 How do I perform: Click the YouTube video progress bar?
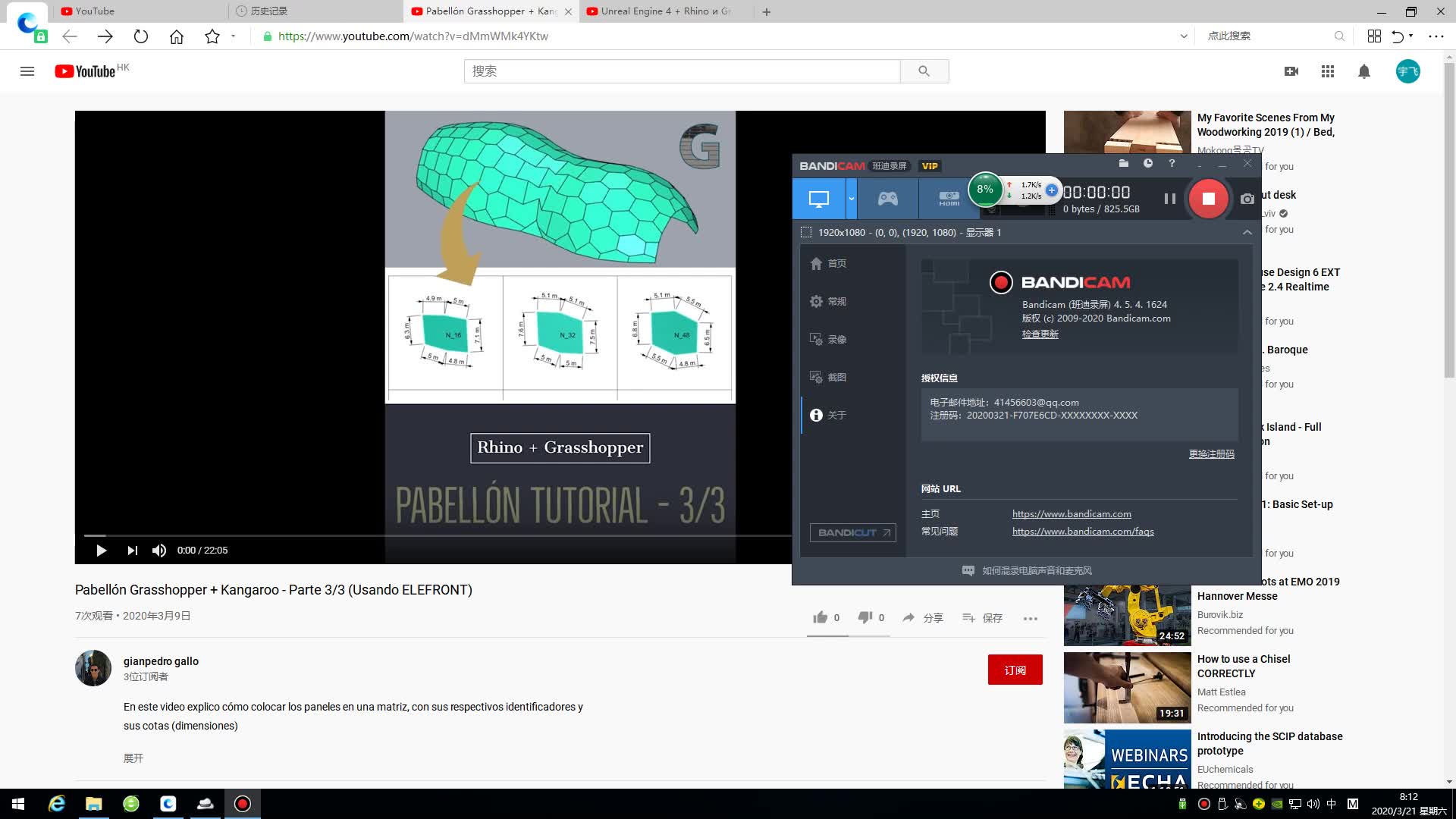coord(432,535)
